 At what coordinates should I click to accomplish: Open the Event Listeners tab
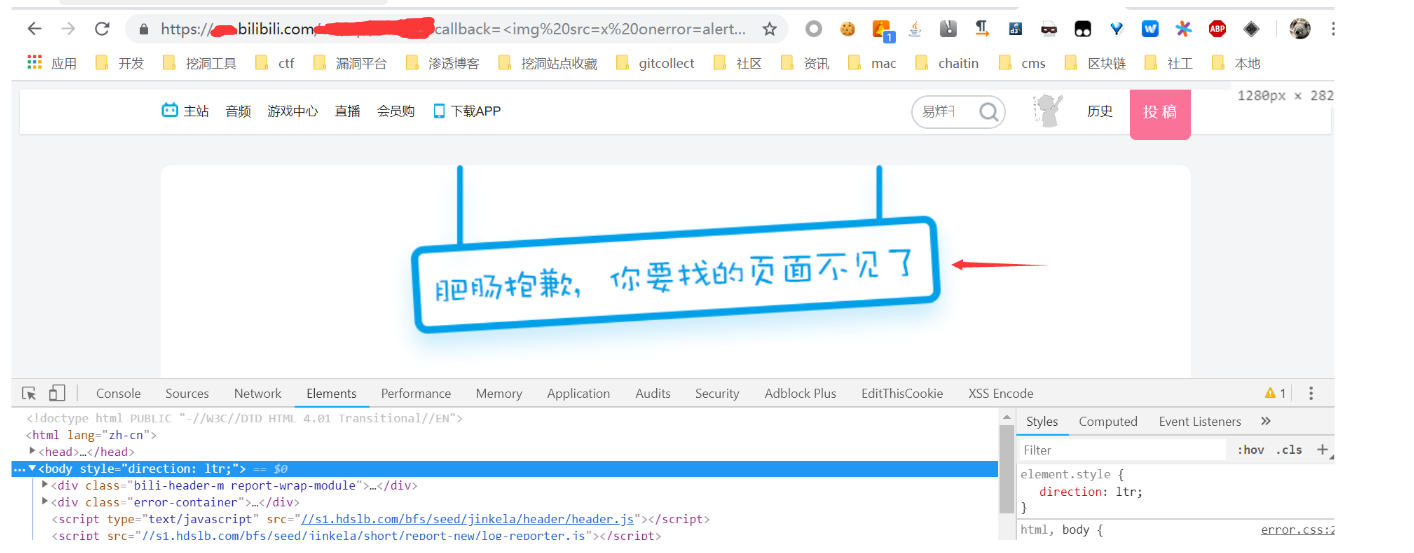point(1200,421)
